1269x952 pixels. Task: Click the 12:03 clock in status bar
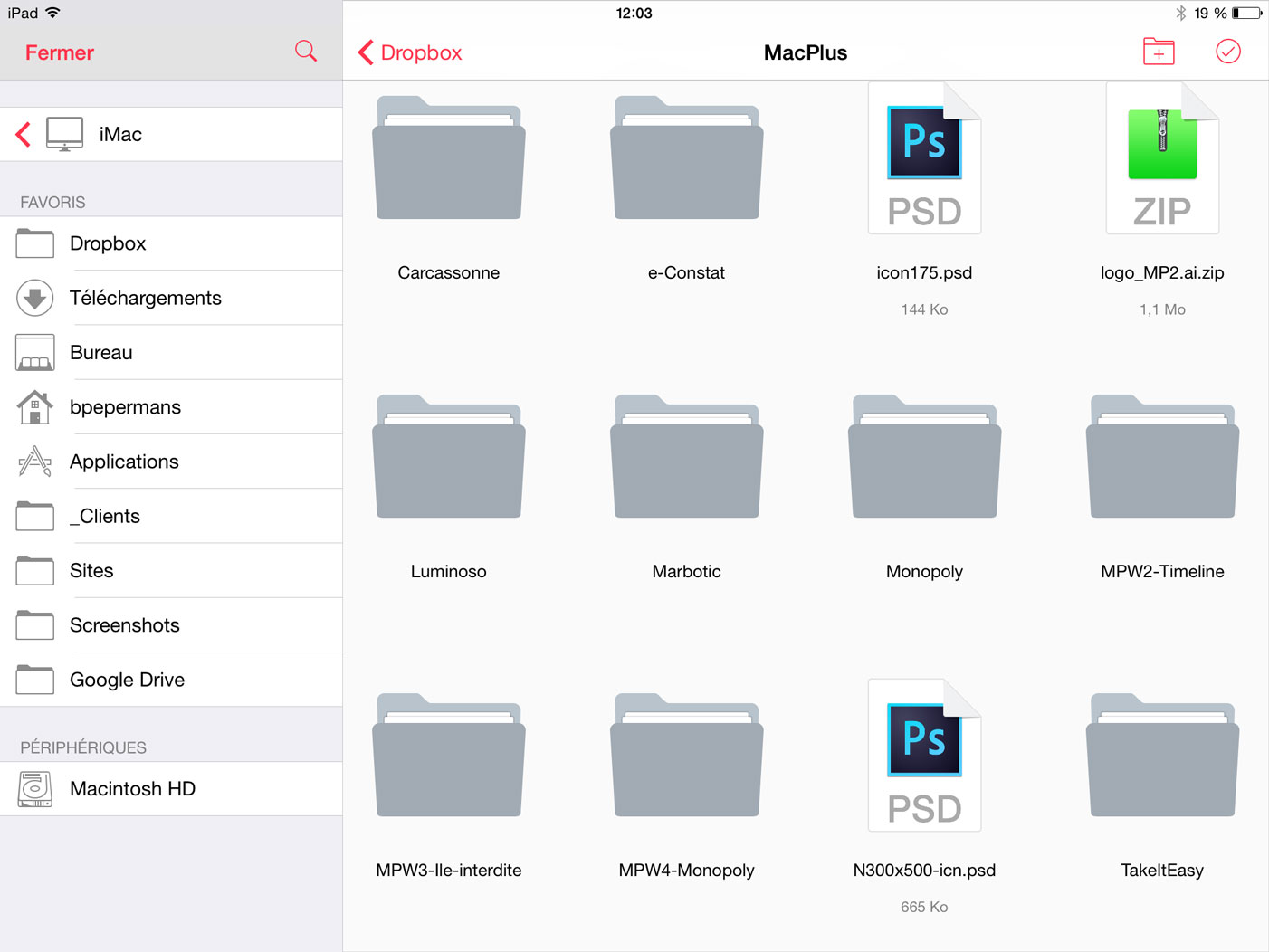634,13
